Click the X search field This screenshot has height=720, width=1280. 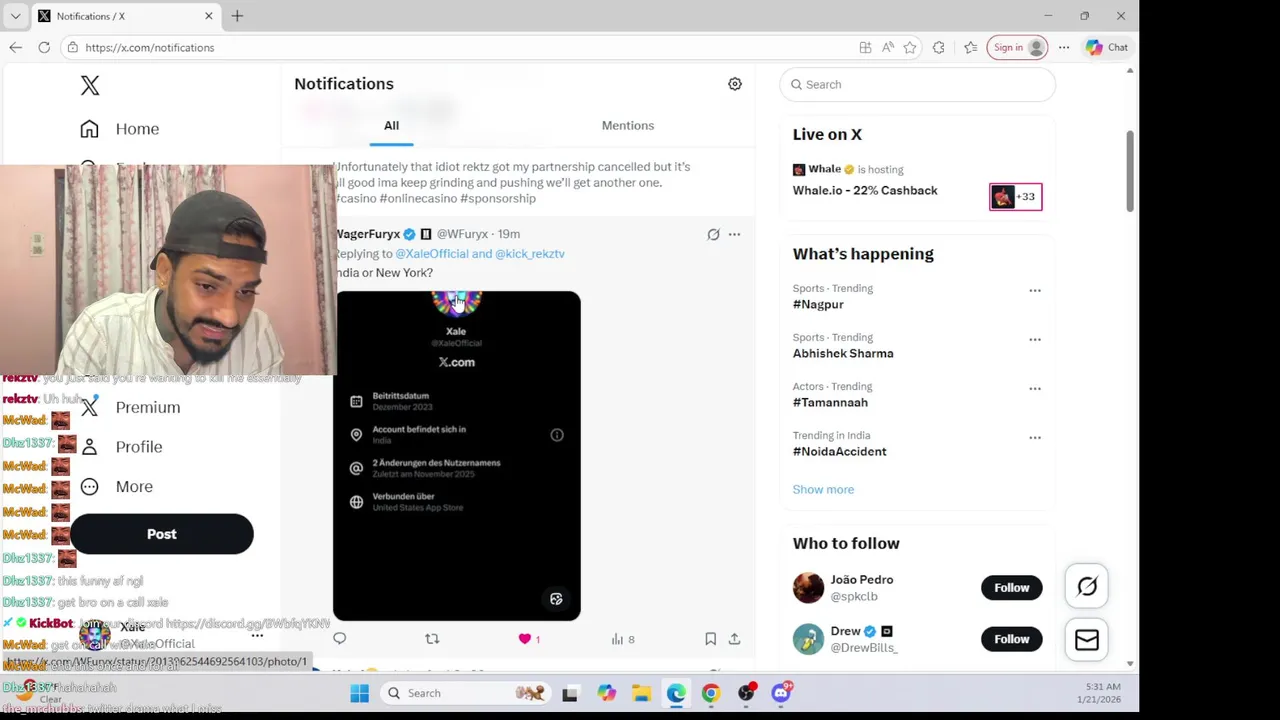pos(917,85)
